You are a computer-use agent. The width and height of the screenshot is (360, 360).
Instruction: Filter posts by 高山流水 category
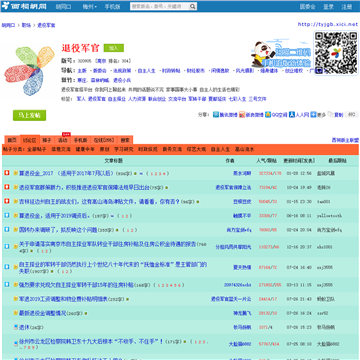(x=244, y=149)
